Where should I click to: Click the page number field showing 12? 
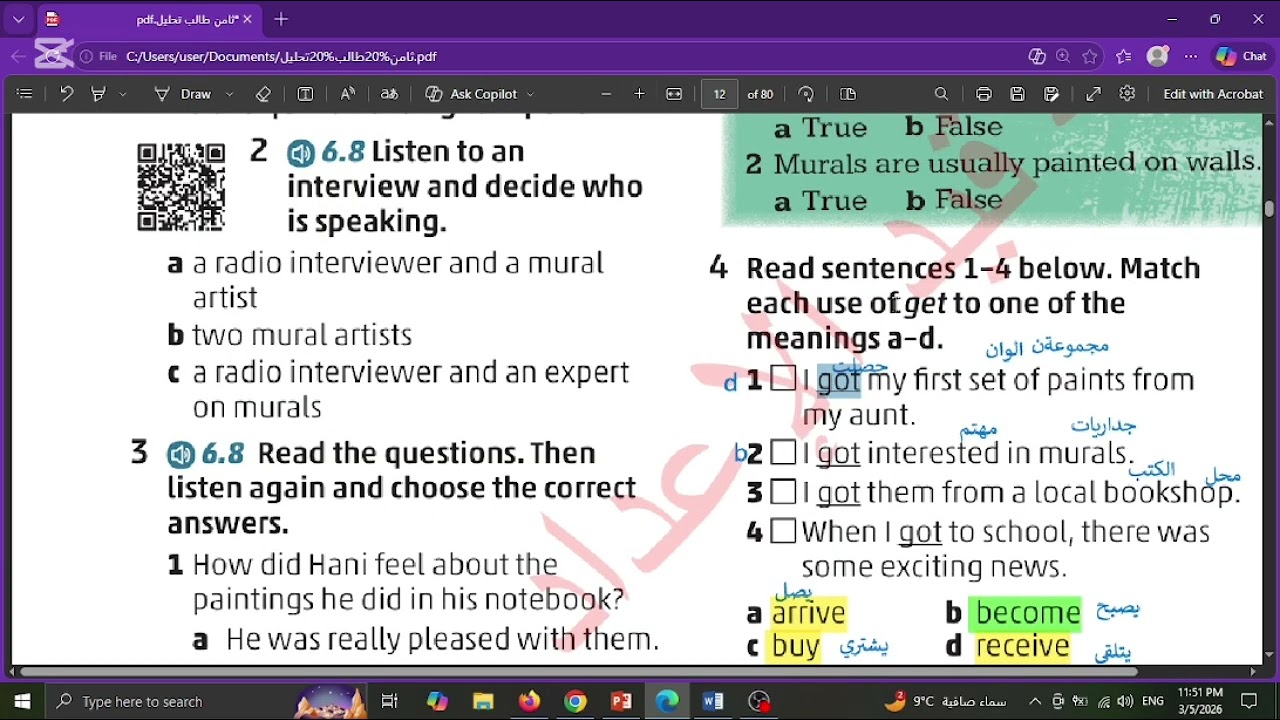720,94
